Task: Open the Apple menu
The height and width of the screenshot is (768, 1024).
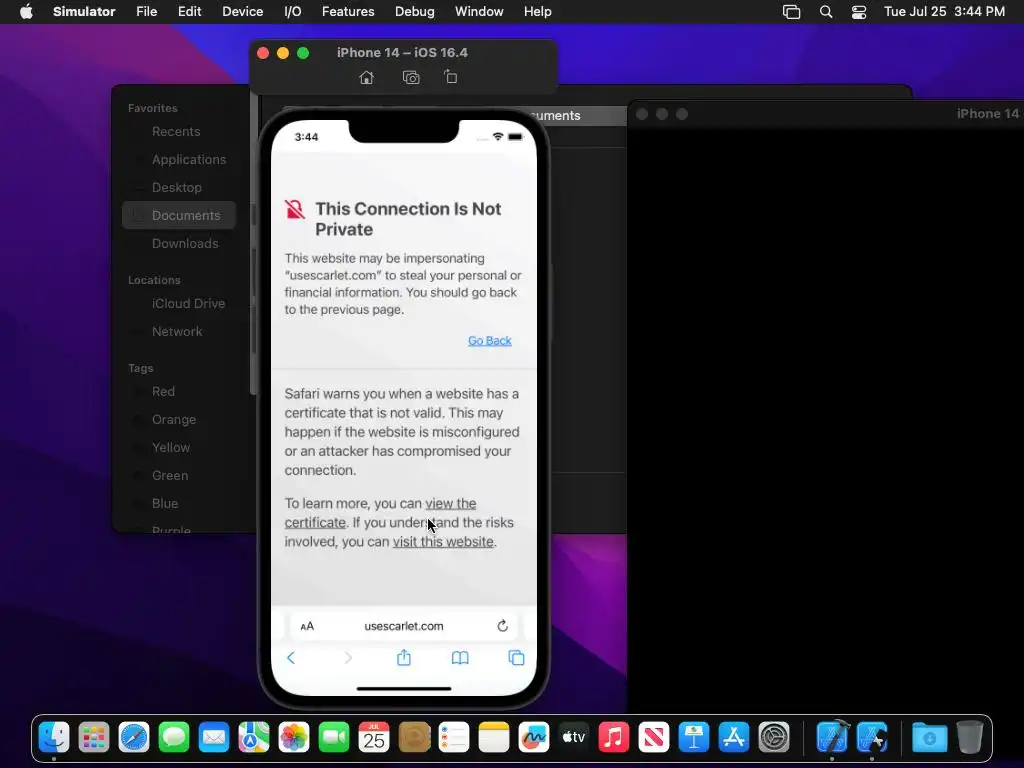Action: tap(26, 12)
